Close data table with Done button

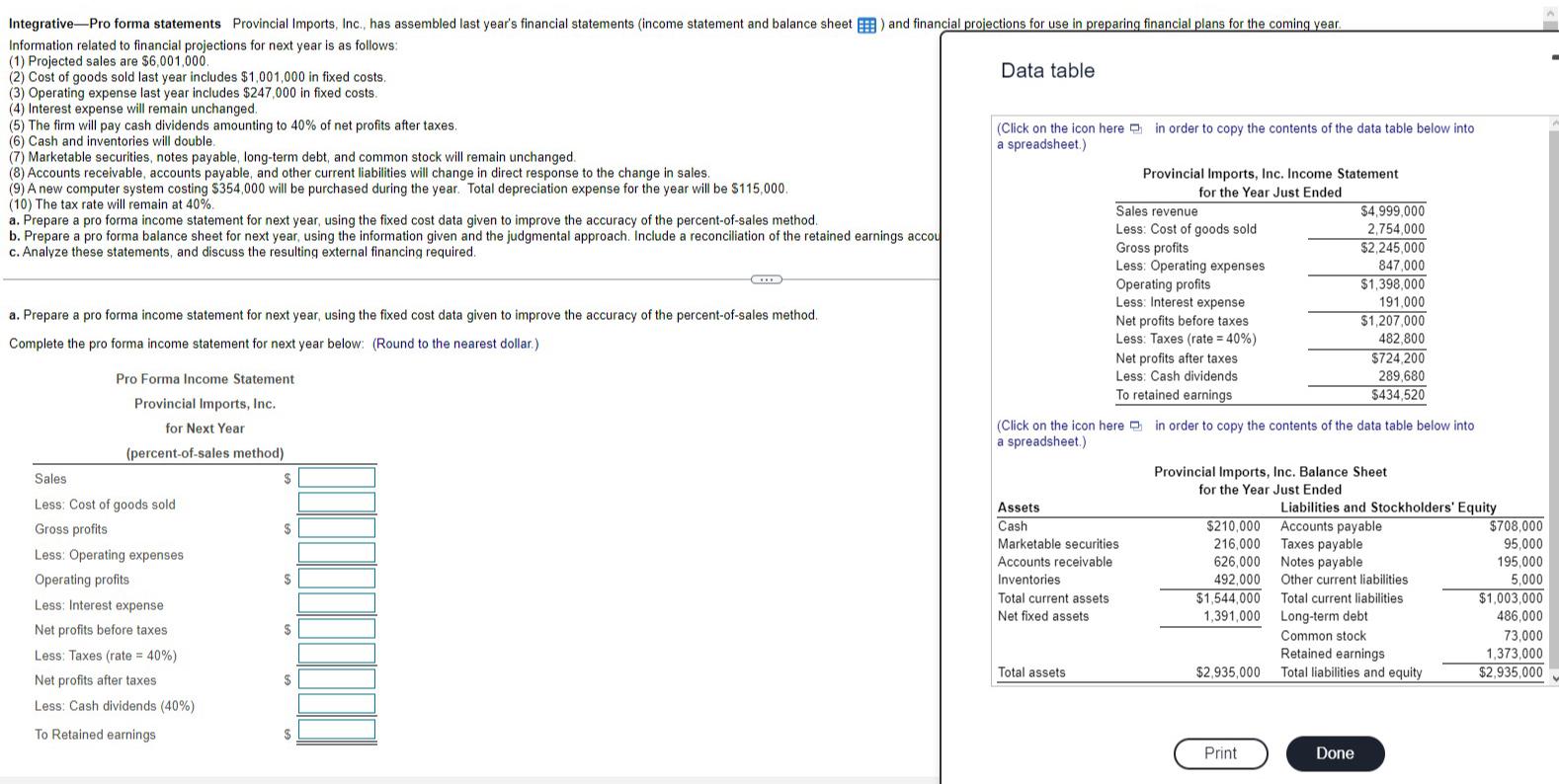coord(1335,753)
